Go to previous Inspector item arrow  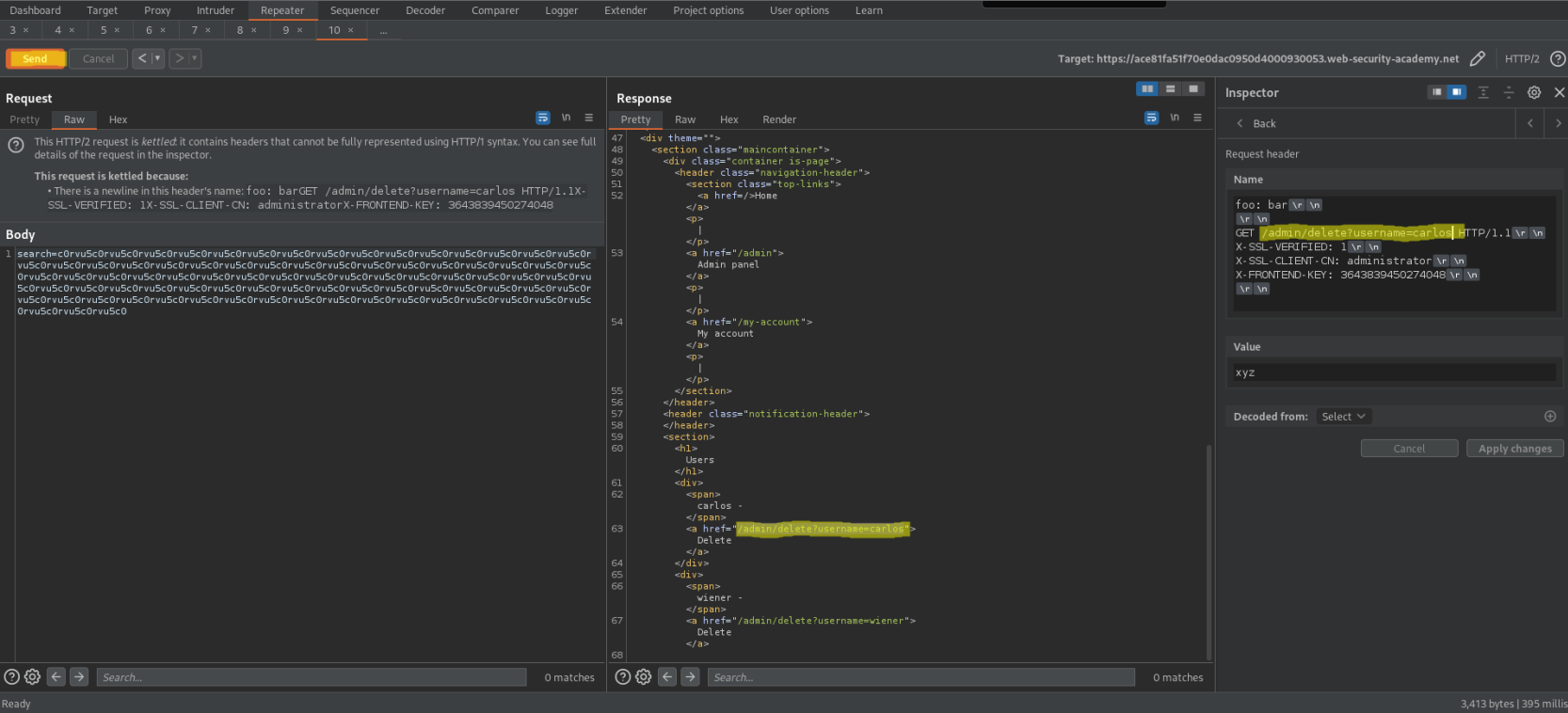point(1530,123)
